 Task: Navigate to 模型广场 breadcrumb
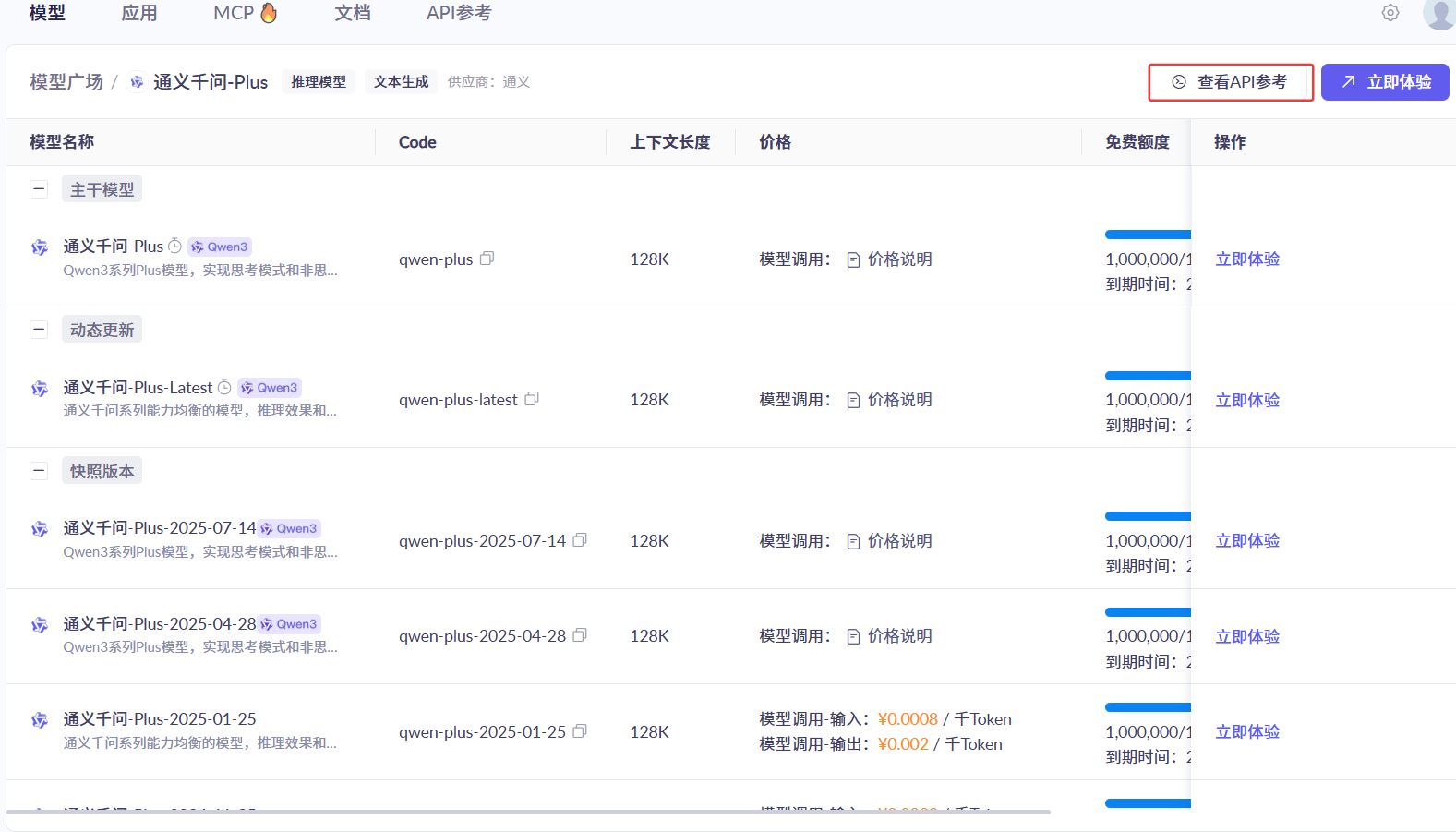click(66, 82)
